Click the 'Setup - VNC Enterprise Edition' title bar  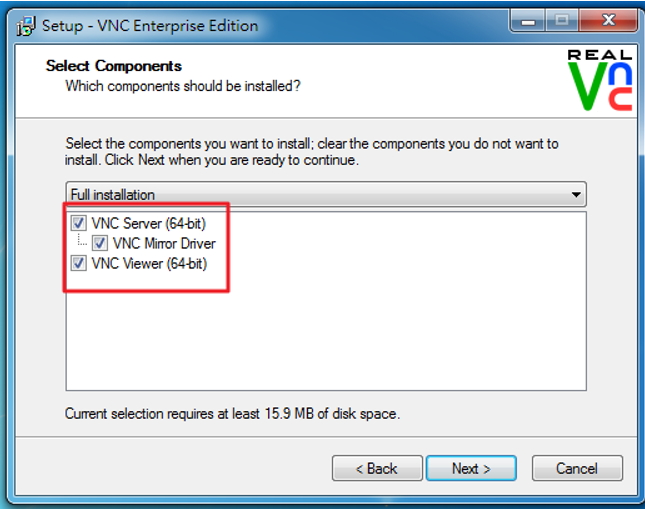[250, 25]
